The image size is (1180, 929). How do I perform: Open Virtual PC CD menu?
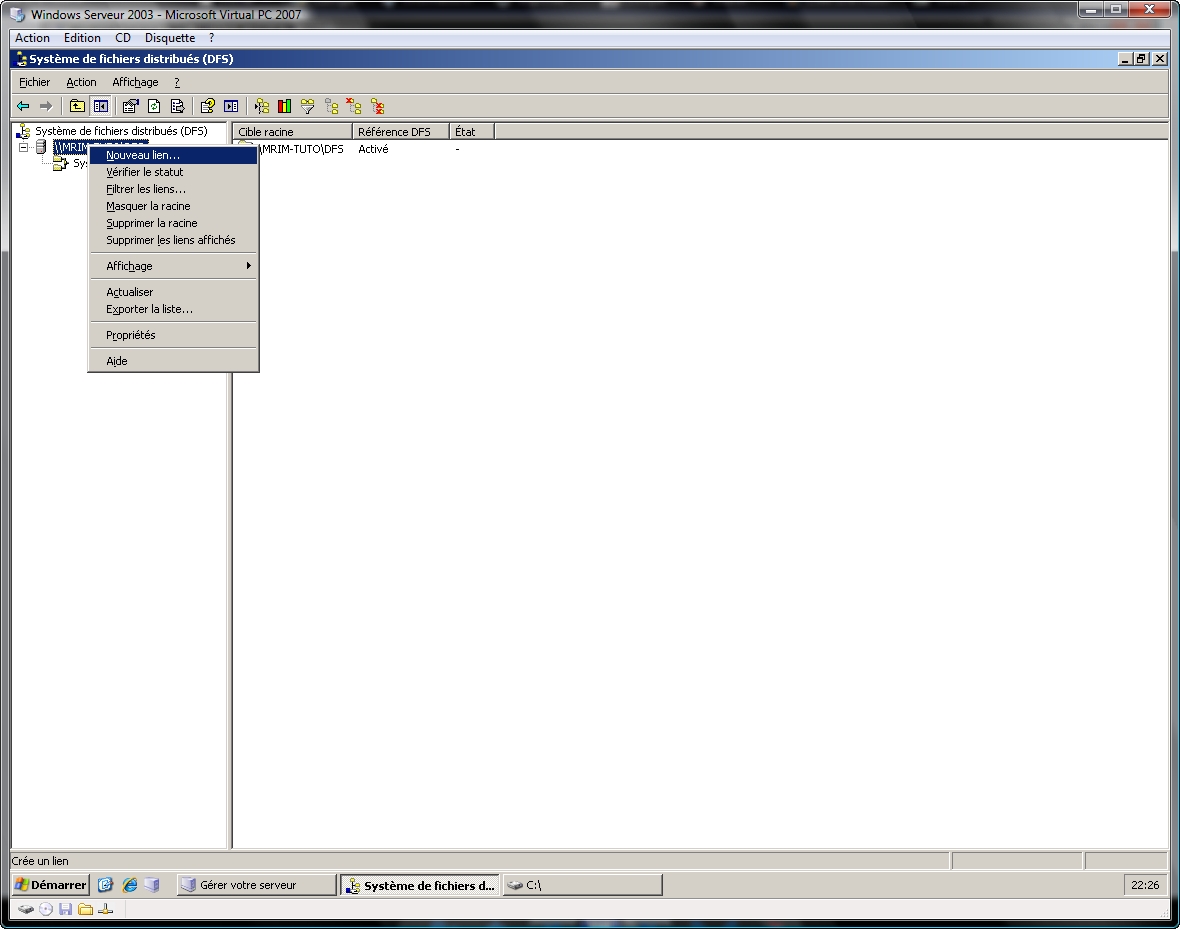point(123,38)
